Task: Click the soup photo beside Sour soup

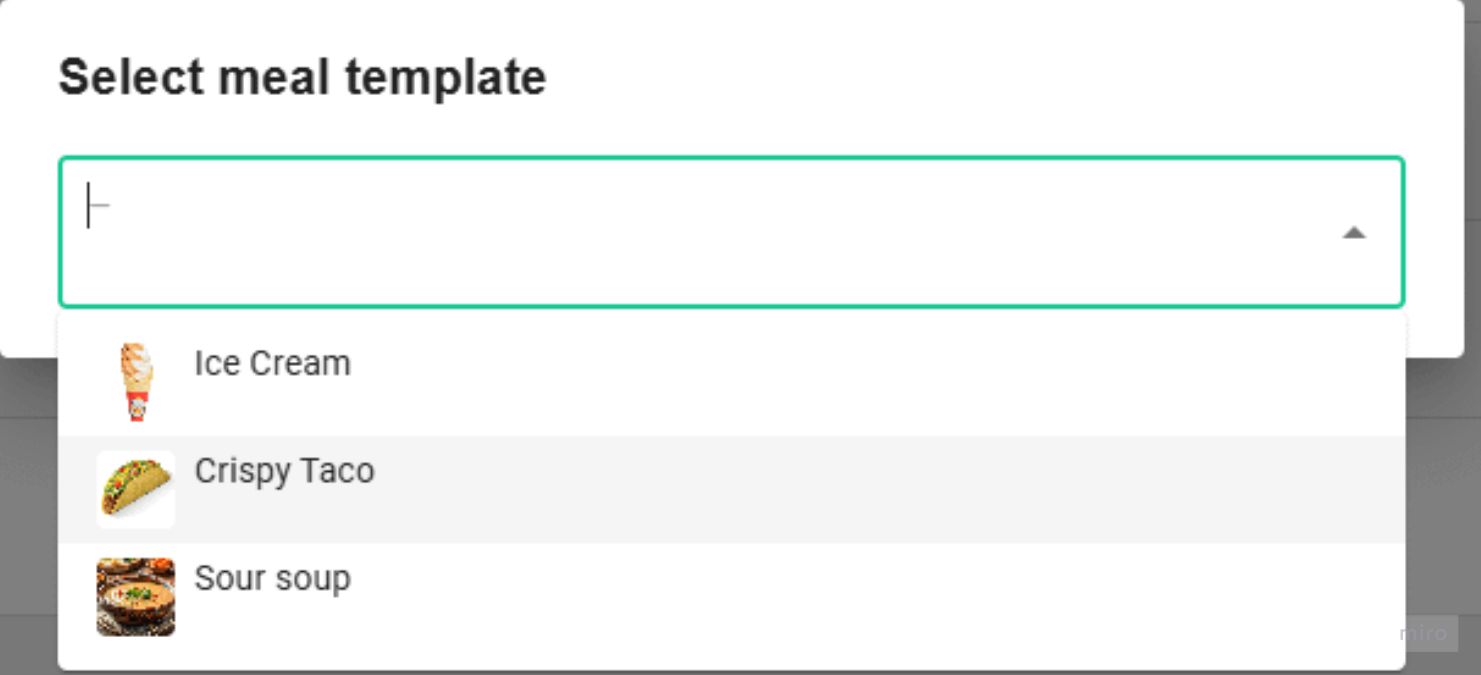Action: tap(135, 597)
